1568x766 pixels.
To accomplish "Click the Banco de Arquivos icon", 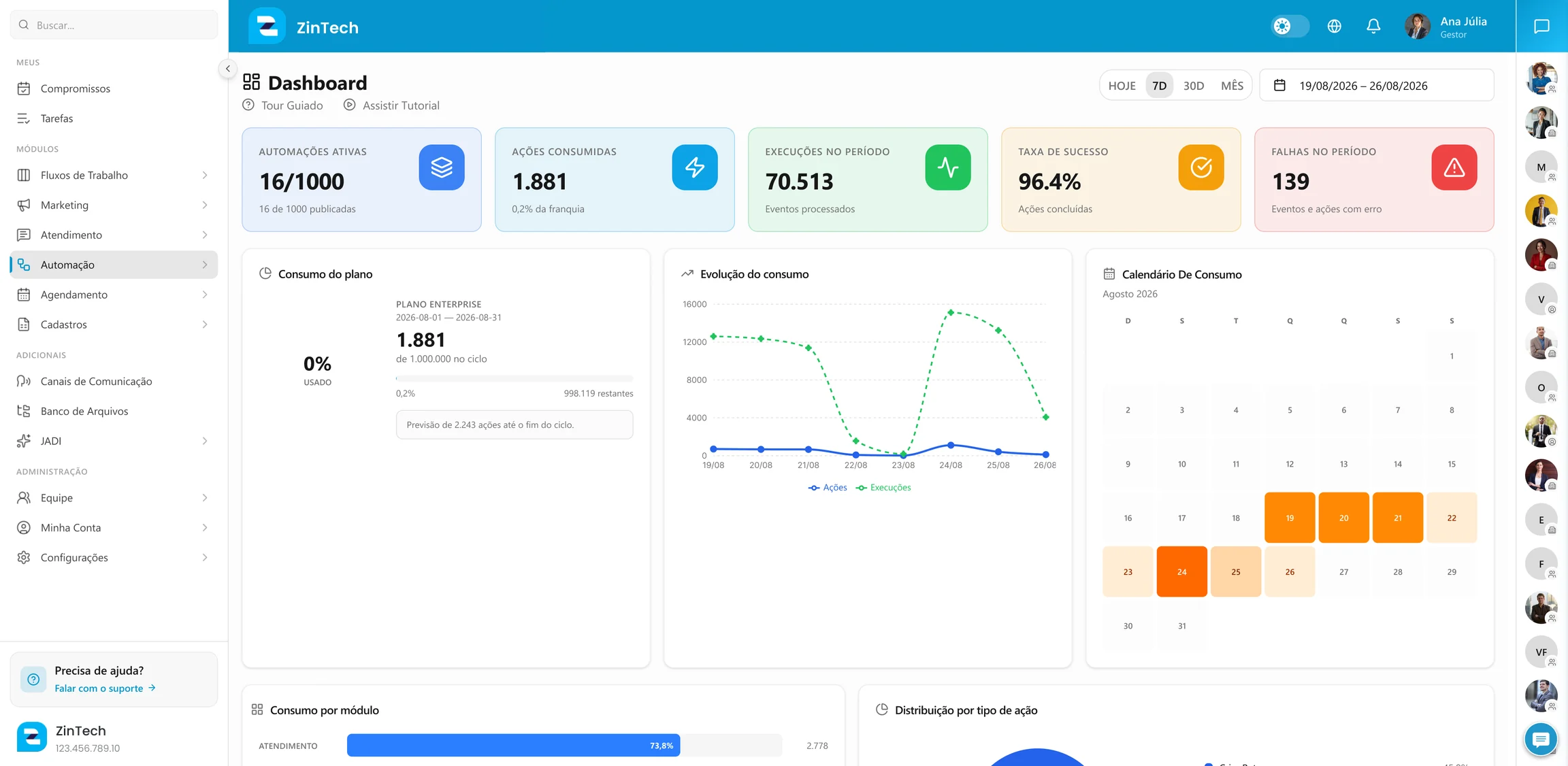I will click(24, 411).
